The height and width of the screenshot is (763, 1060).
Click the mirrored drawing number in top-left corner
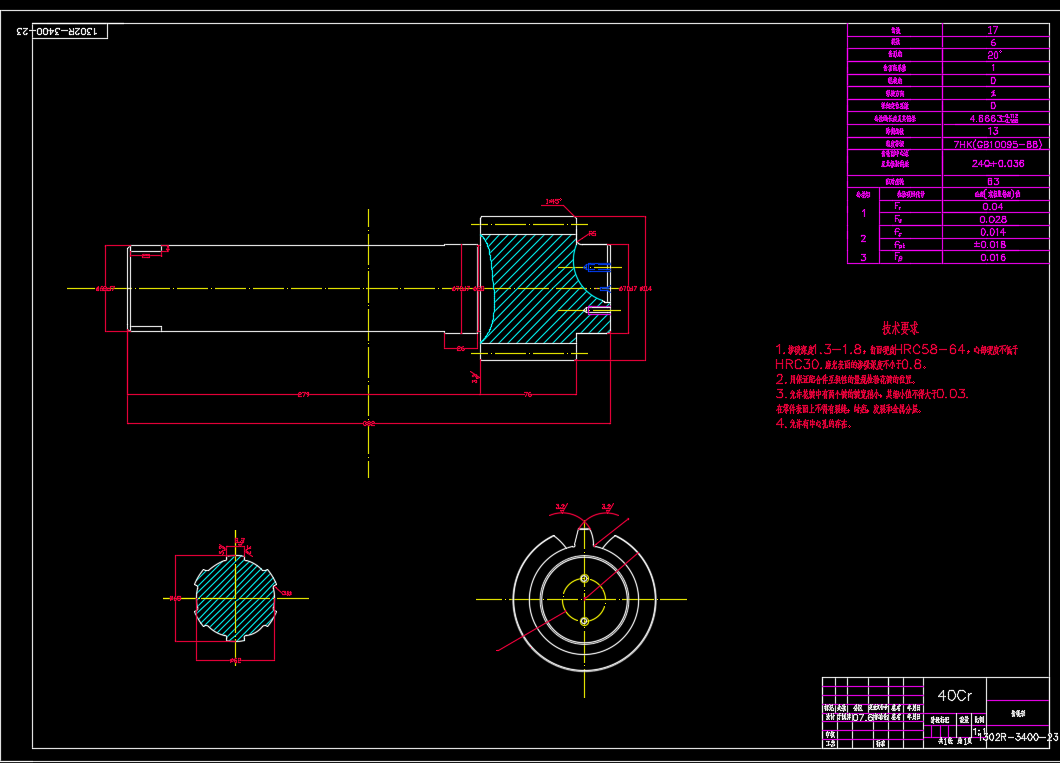[x=58, y=31]
